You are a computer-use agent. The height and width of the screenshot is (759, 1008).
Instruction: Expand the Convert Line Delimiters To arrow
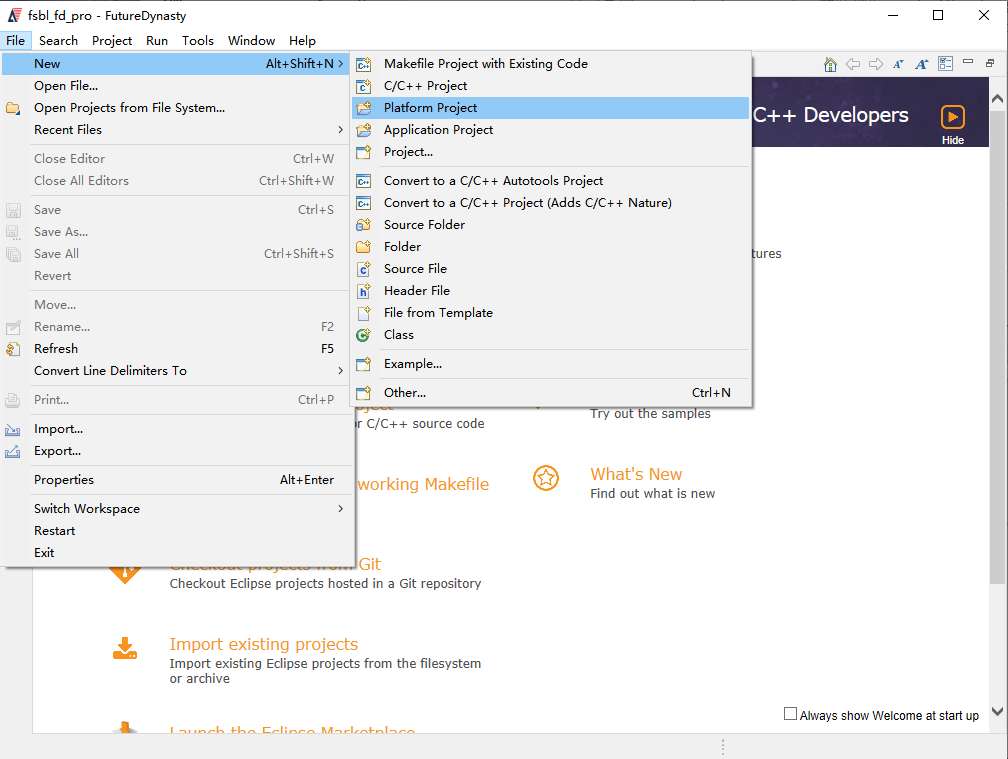340,371
